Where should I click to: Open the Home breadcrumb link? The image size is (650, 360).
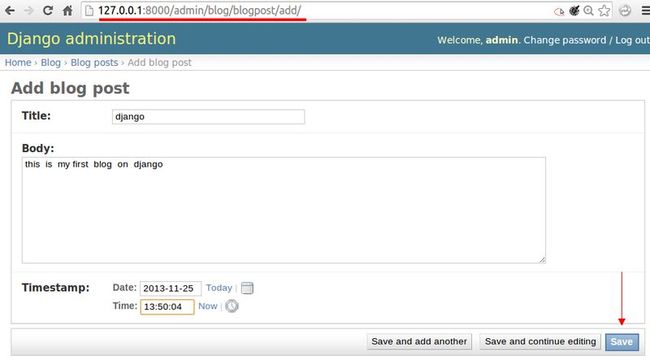(x=18, y=63)
